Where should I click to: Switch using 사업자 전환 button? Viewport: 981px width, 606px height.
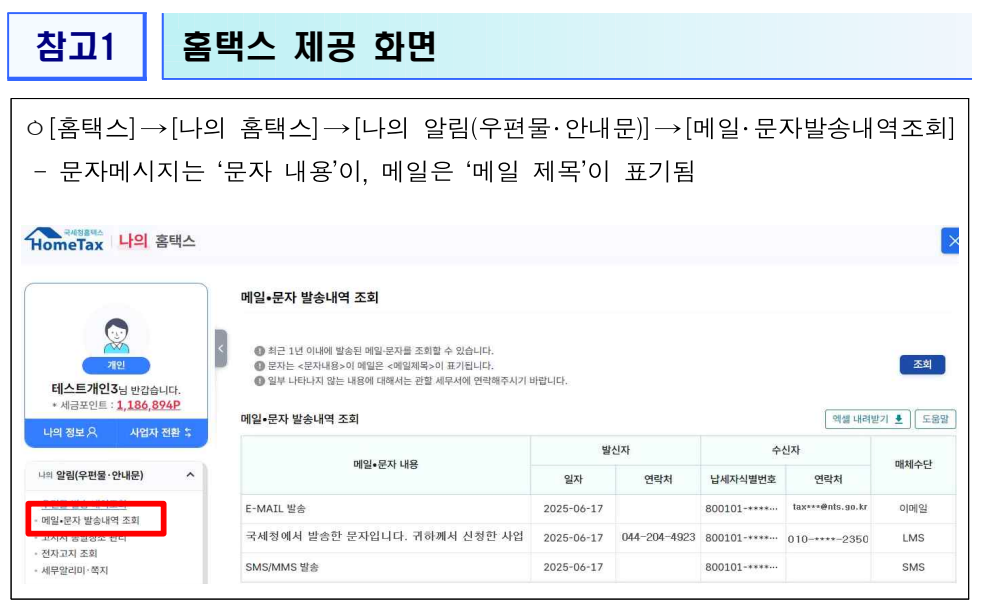161,432
